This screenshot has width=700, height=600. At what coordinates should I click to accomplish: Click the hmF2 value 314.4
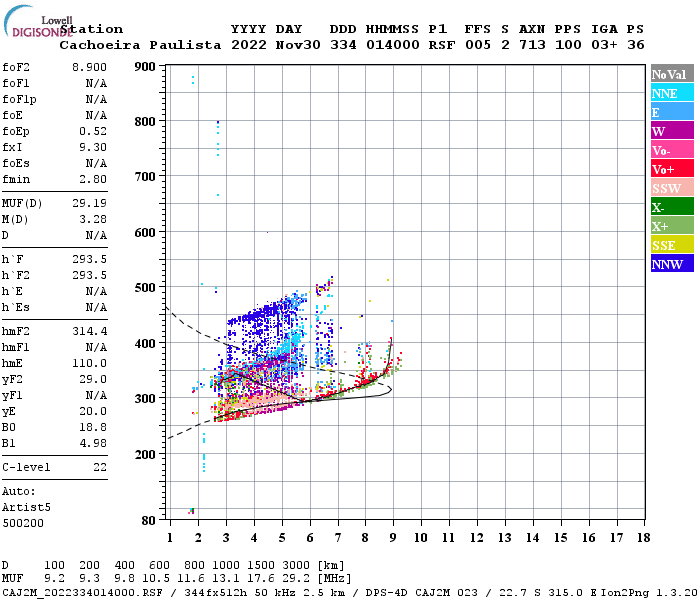click(x=89, y=331)
